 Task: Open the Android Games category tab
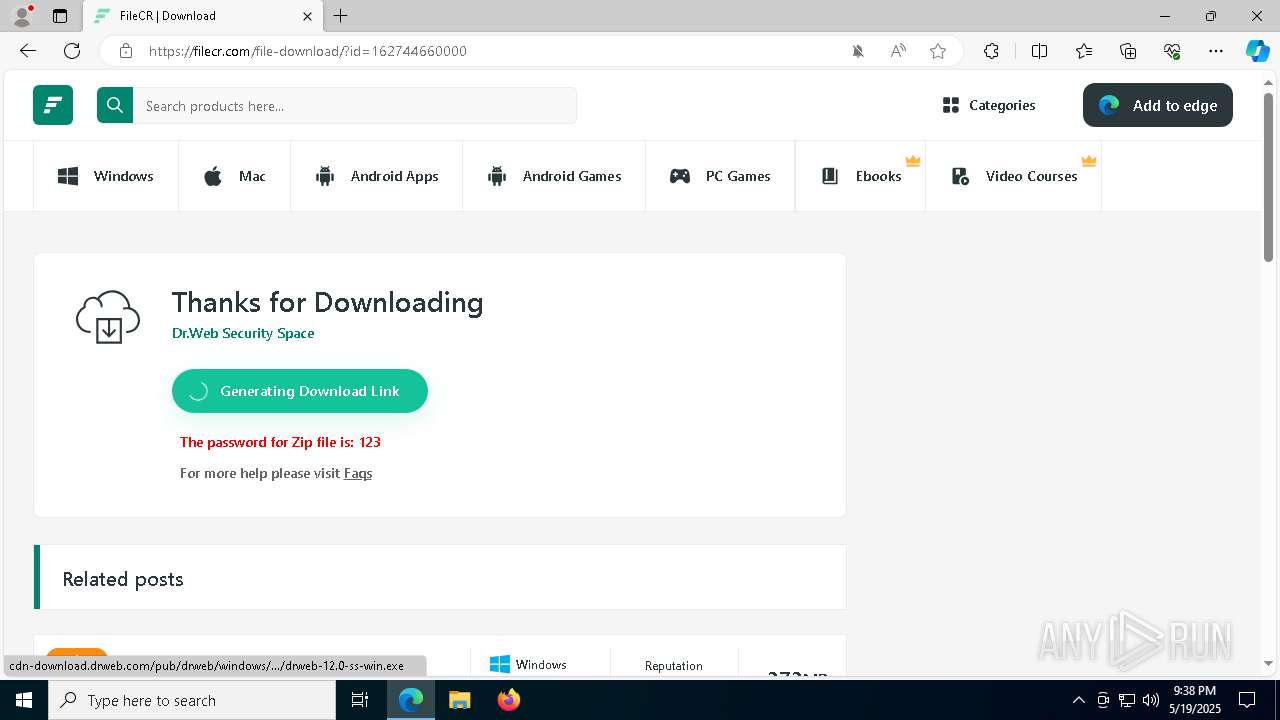(554, 176)
